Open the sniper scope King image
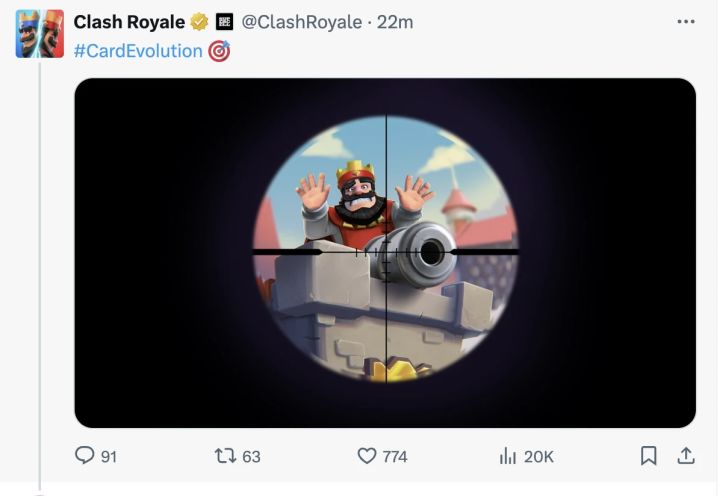The image size is (720, 496). (x=385, y=252)
